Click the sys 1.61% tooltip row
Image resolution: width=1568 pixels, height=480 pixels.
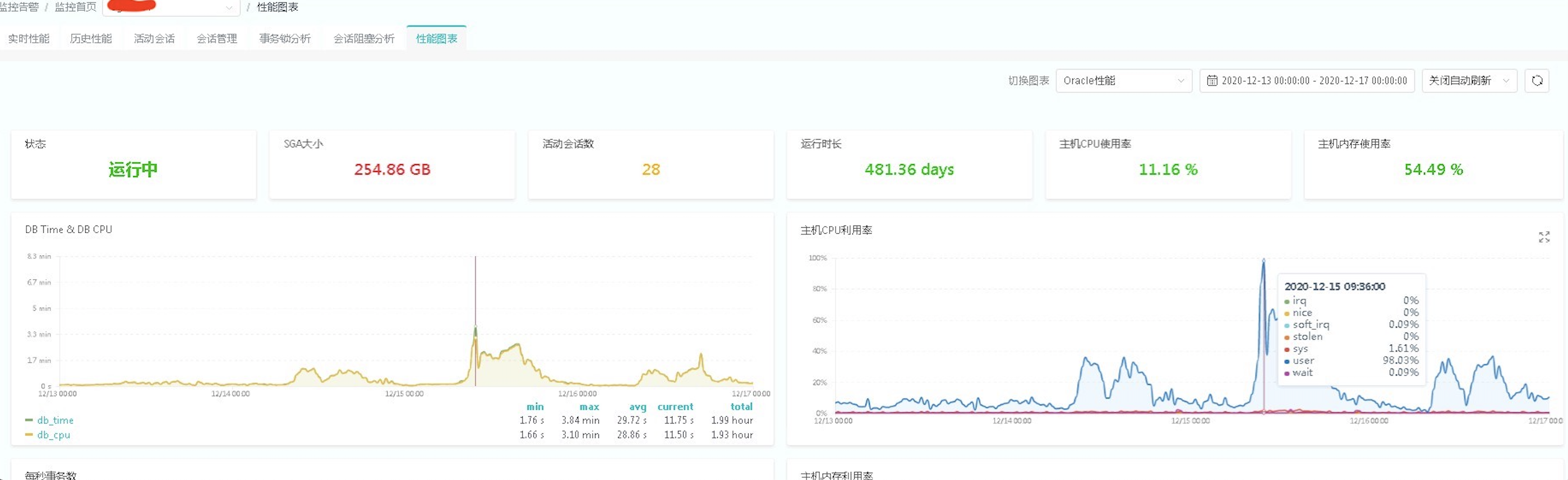pos(1351,349)
